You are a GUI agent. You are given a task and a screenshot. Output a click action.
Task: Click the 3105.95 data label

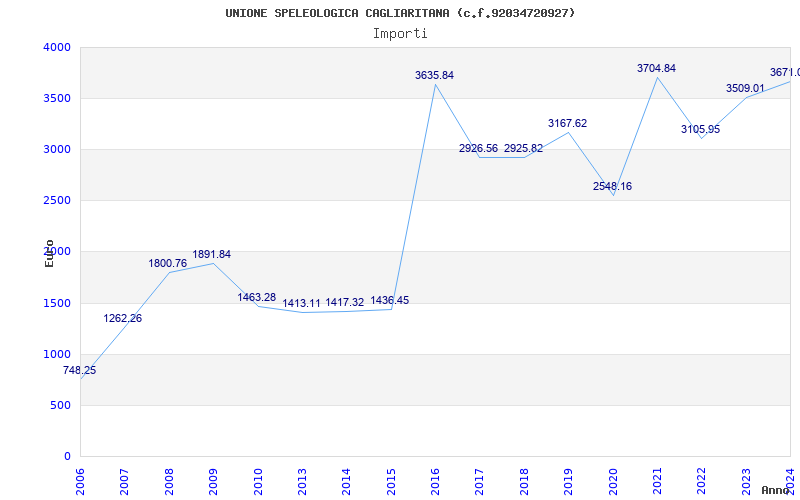(x=701, y=129)
